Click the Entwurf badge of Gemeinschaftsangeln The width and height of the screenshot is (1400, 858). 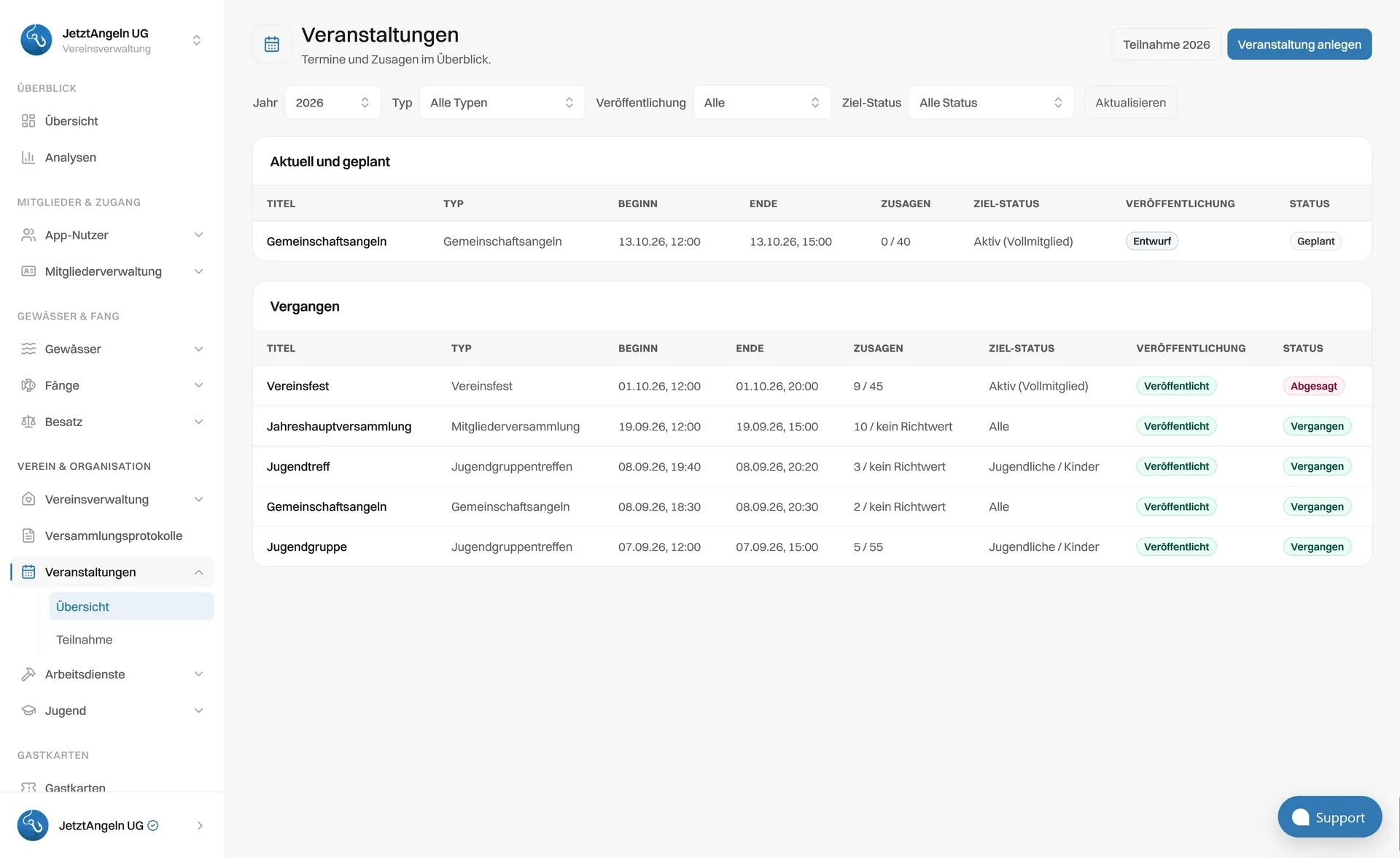click(x=1151, y=241)
